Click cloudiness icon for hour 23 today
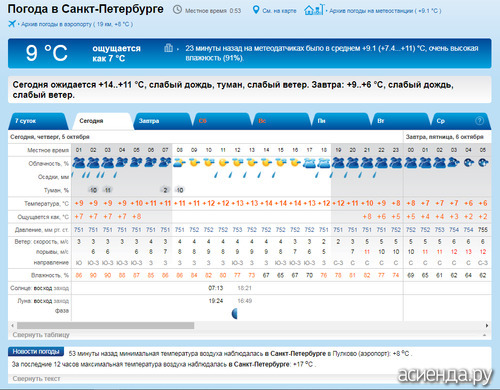500x390 pixels. click(x=396, y=163)
